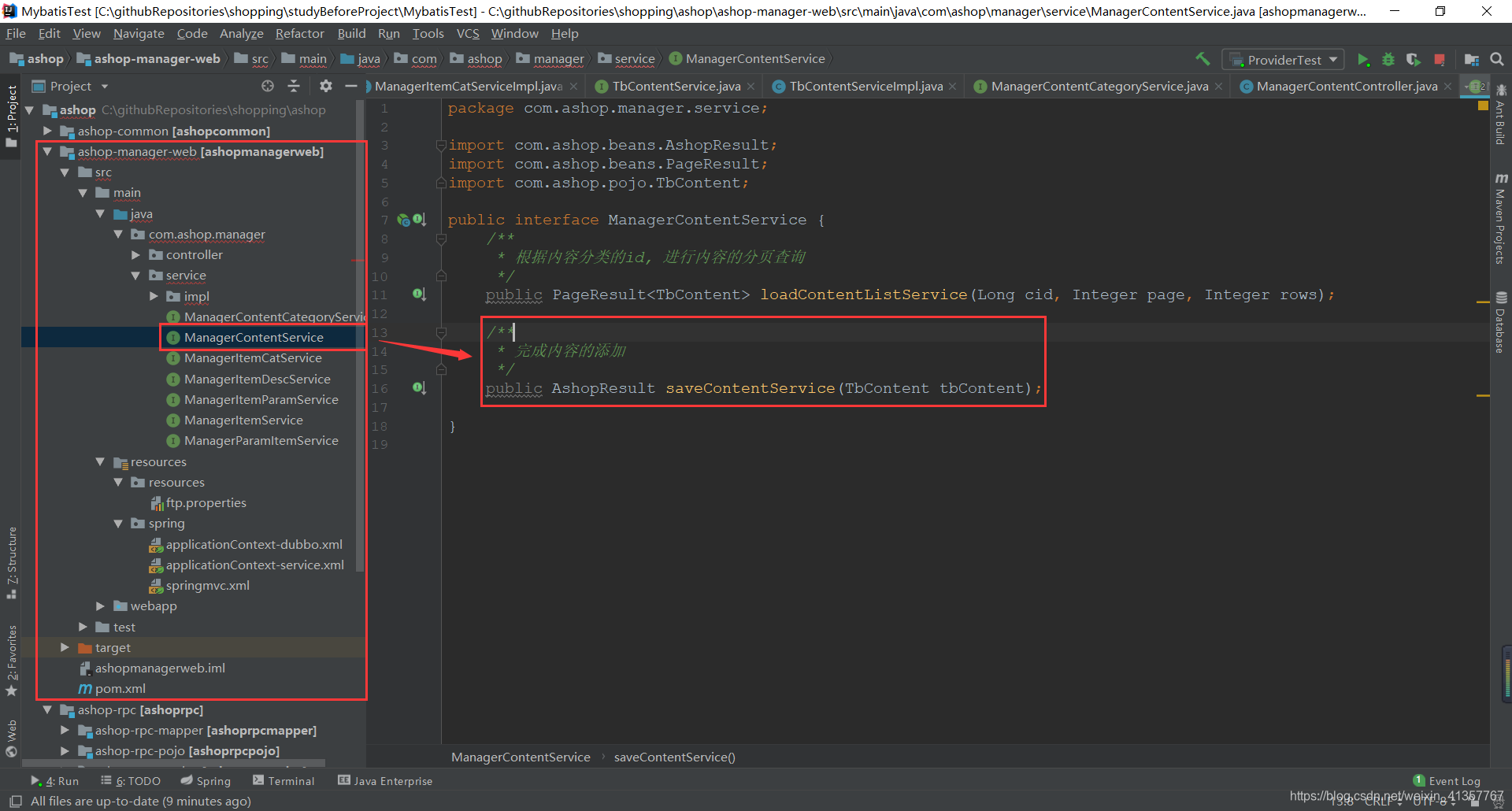
Task: Toggle the Maven Projects tool window
Action: 1501,218
